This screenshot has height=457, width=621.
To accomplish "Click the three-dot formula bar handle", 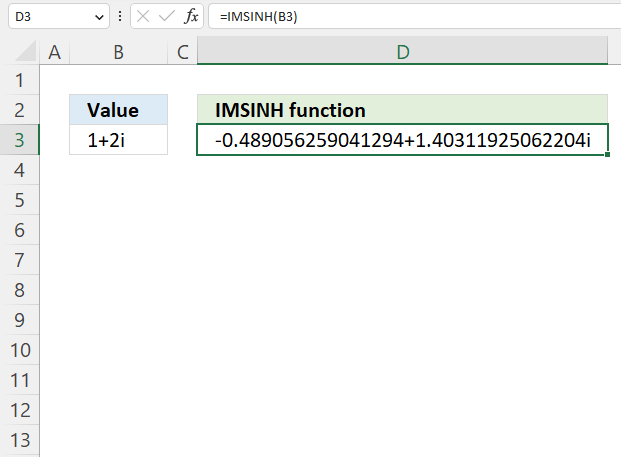I will click(x=120, y=17).
